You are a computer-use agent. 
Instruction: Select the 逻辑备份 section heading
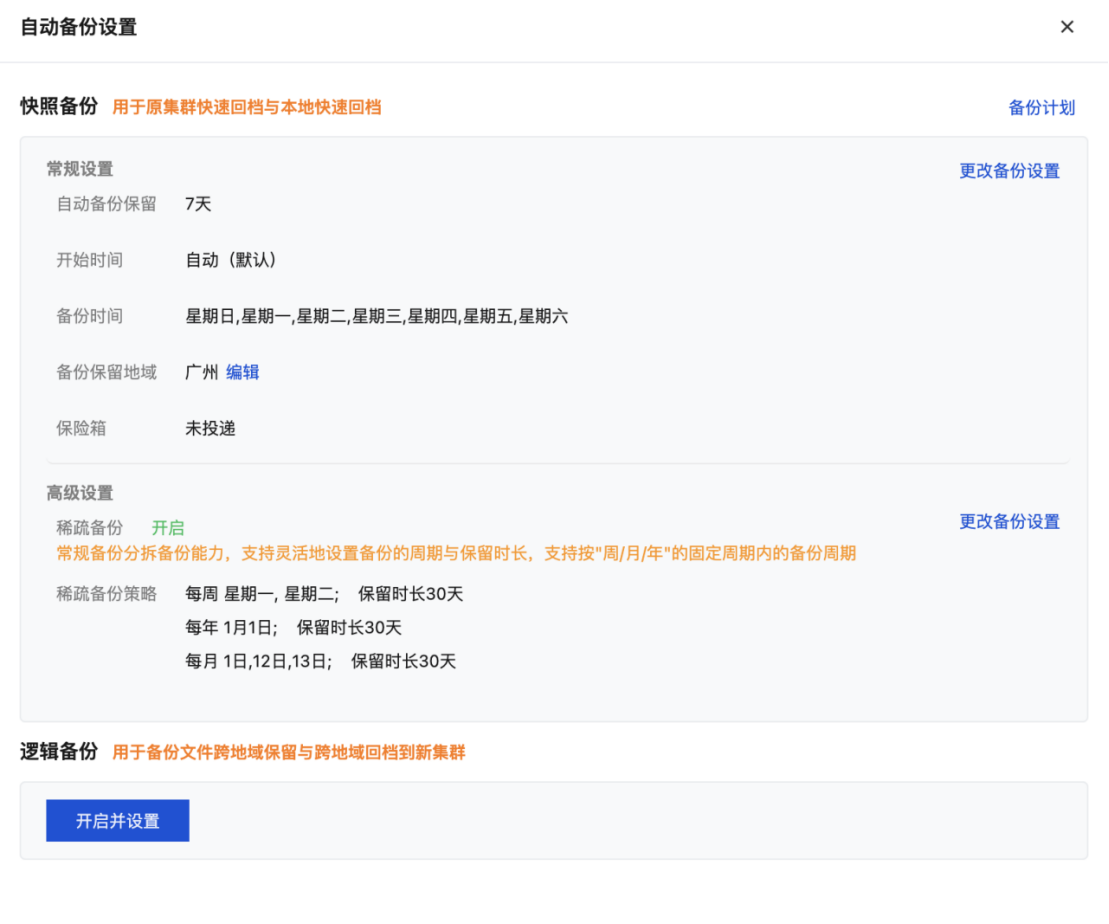59,752
